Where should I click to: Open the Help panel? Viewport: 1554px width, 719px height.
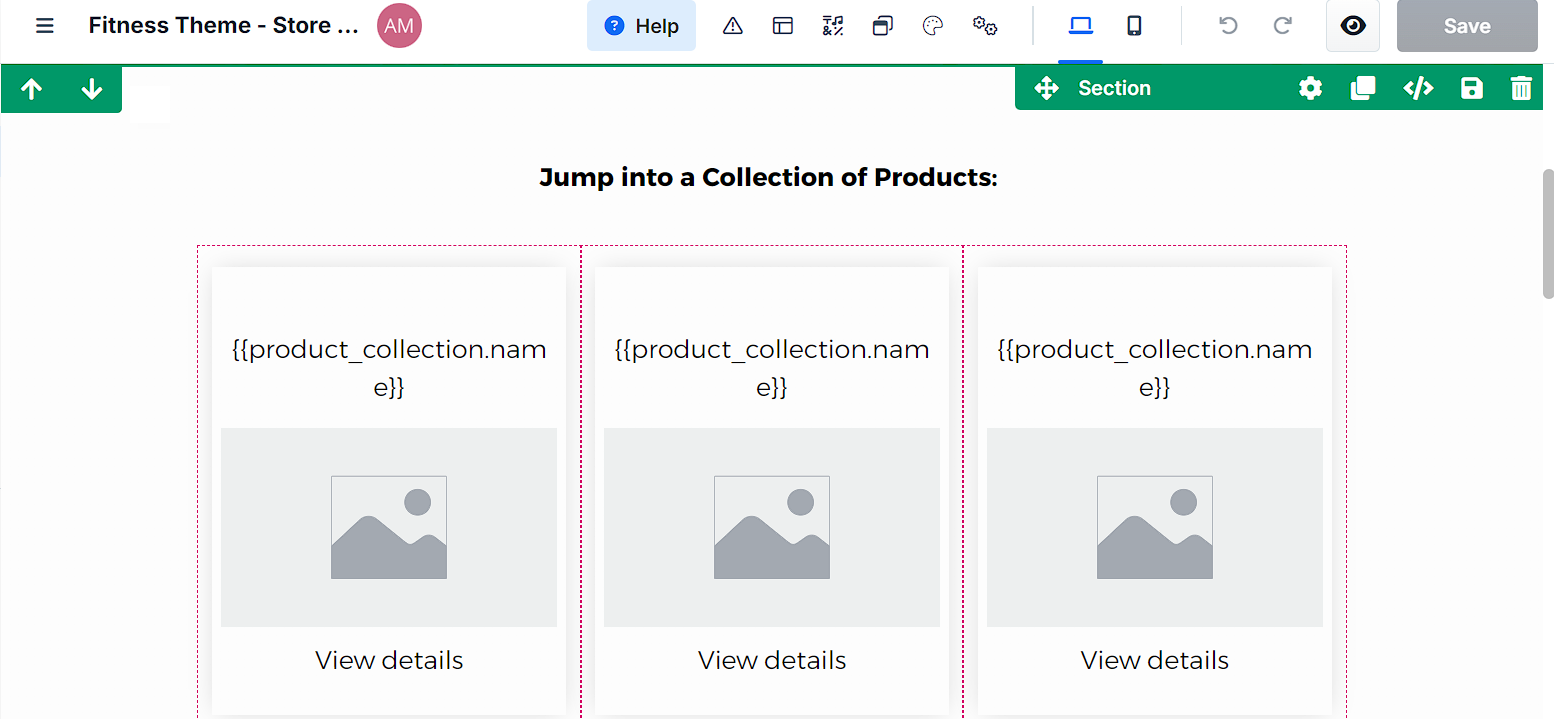coord(641,25)
